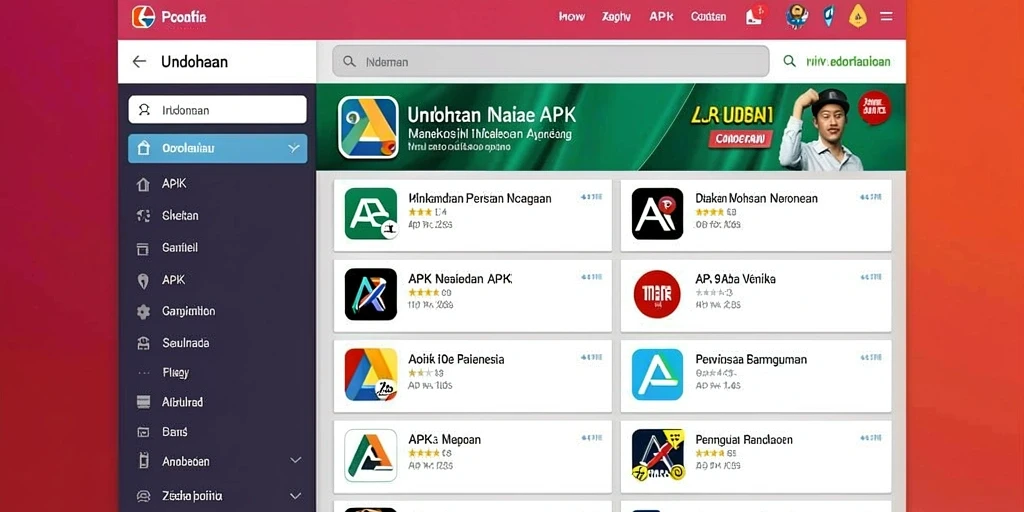Click the Pcoafia logo icon in header
This screenshot has width=1024, height=512.
point(143,17)
